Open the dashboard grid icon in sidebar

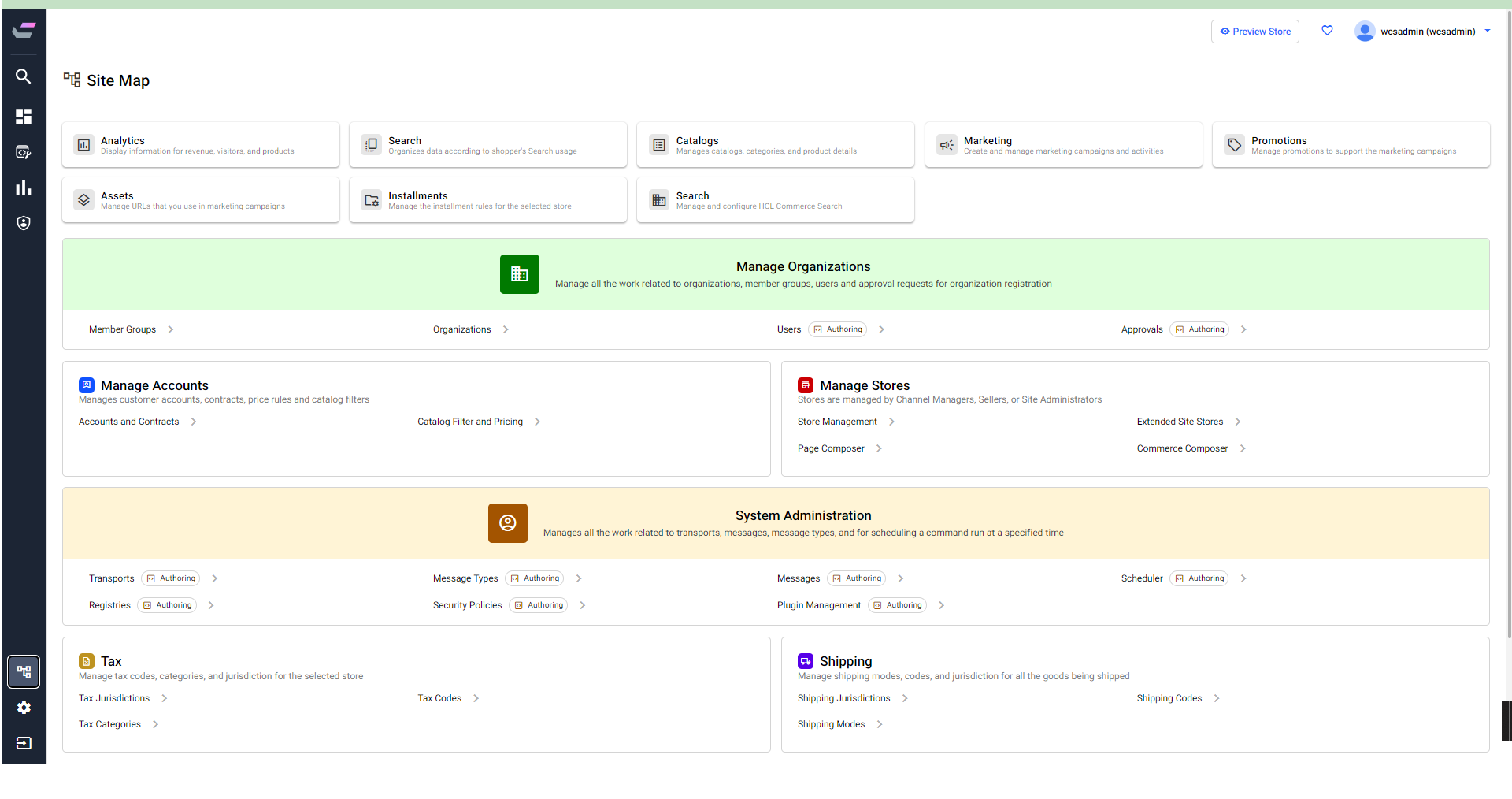tap(24, 117)
